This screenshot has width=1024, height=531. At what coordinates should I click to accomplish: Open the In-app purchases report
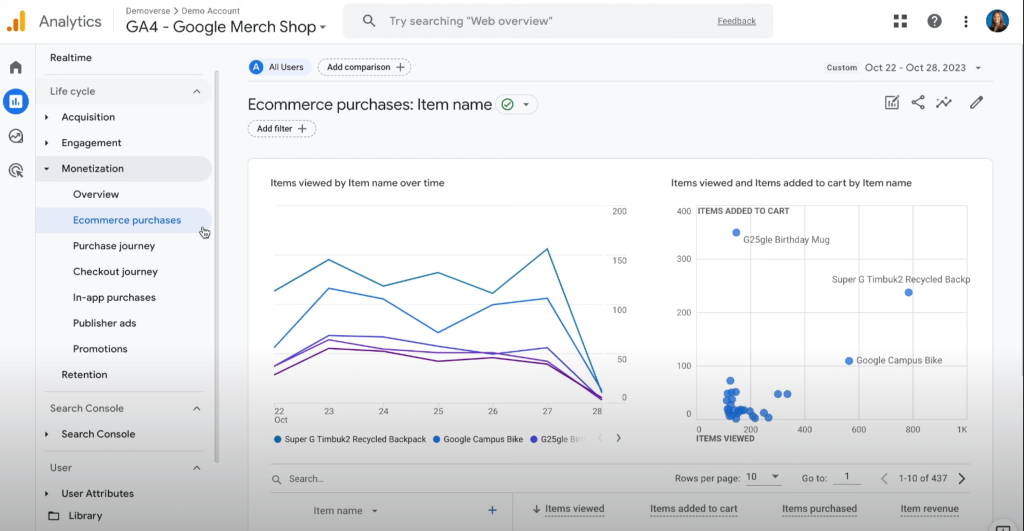point(114,297)
